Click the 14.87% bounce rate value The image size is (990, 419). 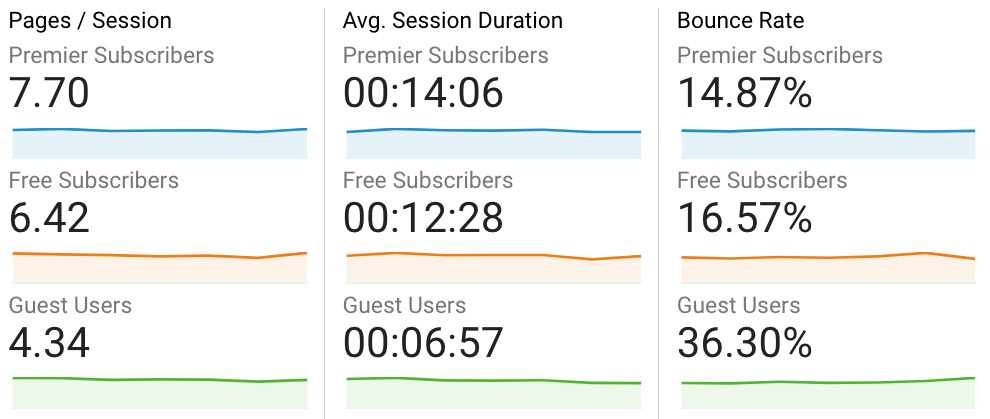pos(745,93)
